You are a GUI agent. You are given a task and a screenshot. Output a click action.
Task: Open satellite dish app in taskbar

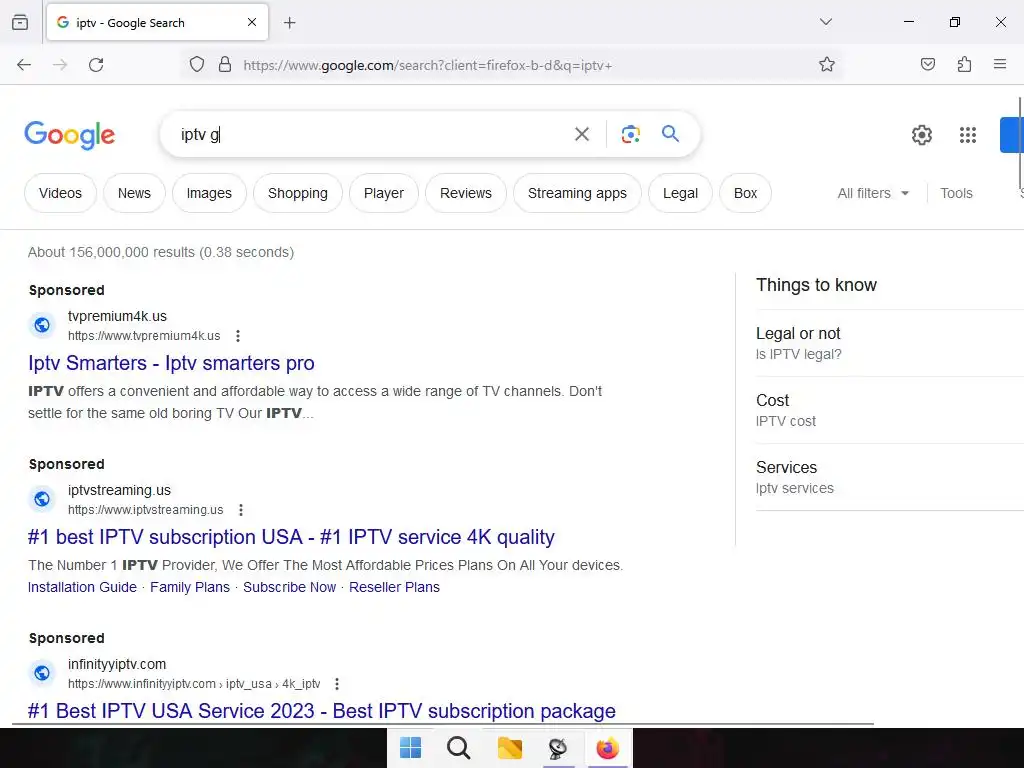[x=558, y=748]
